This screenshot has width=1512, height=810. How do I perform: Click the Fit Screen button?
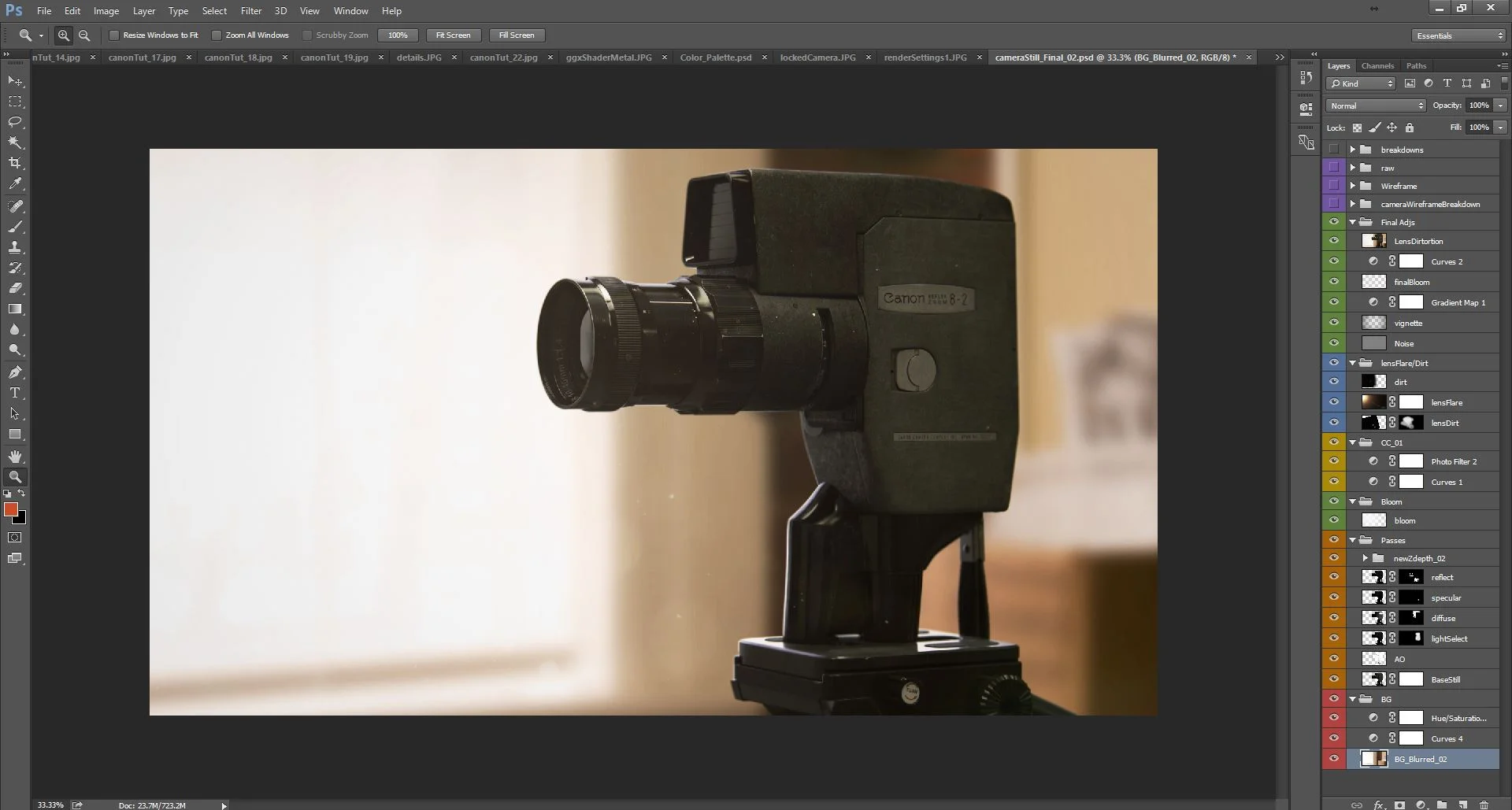[453, 35]
